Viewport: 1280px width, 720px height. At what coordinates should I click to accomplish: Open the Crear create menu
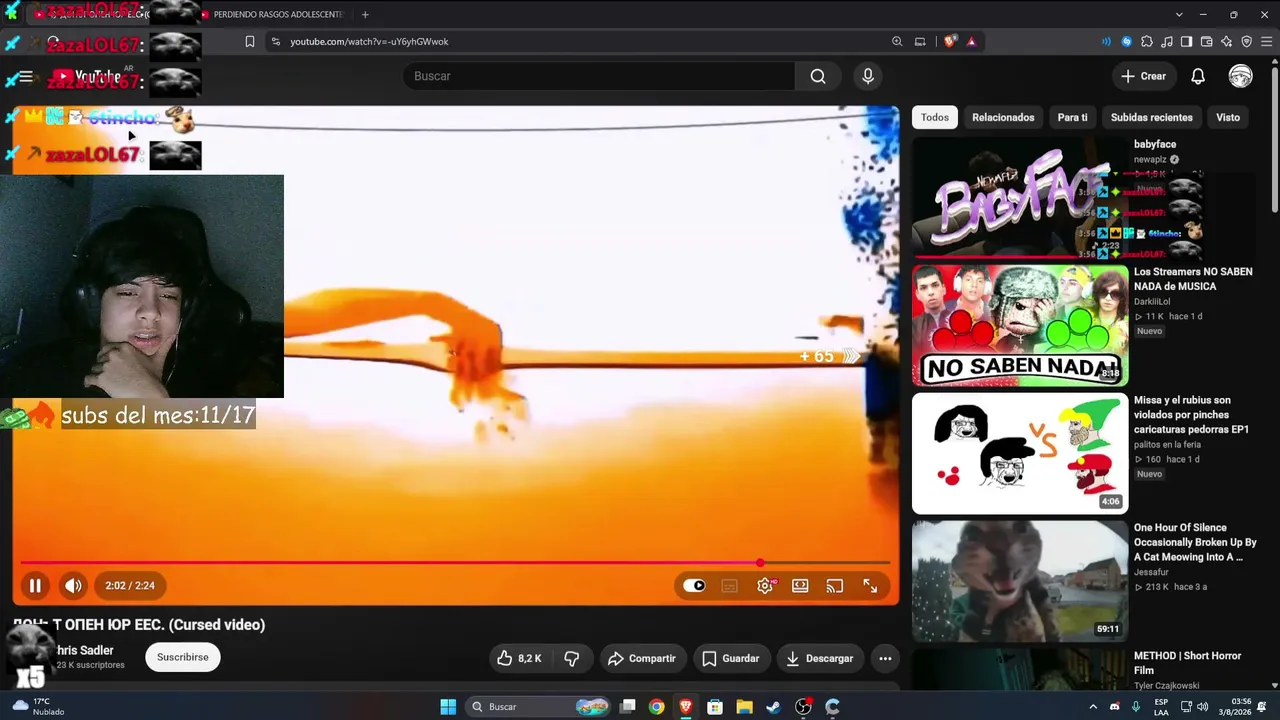pos(1143,76)
